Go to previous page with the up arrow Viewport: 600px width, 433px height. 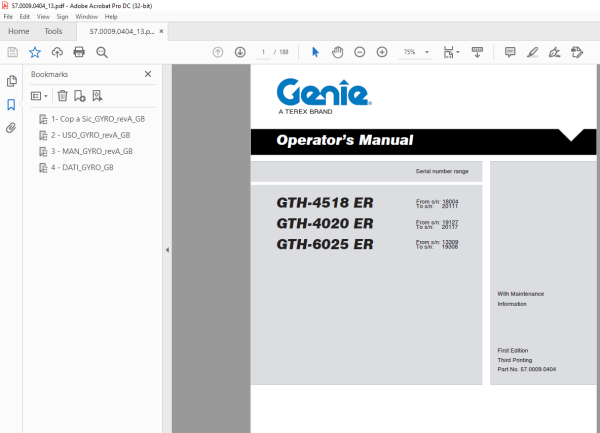click(218, 52)
